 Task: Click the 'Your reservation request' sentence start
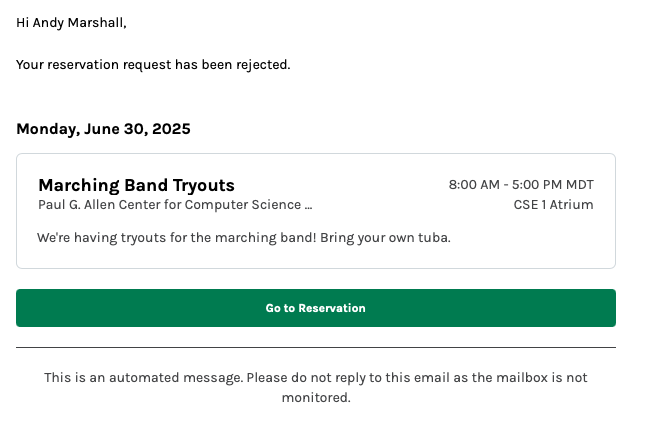point(80,65)
